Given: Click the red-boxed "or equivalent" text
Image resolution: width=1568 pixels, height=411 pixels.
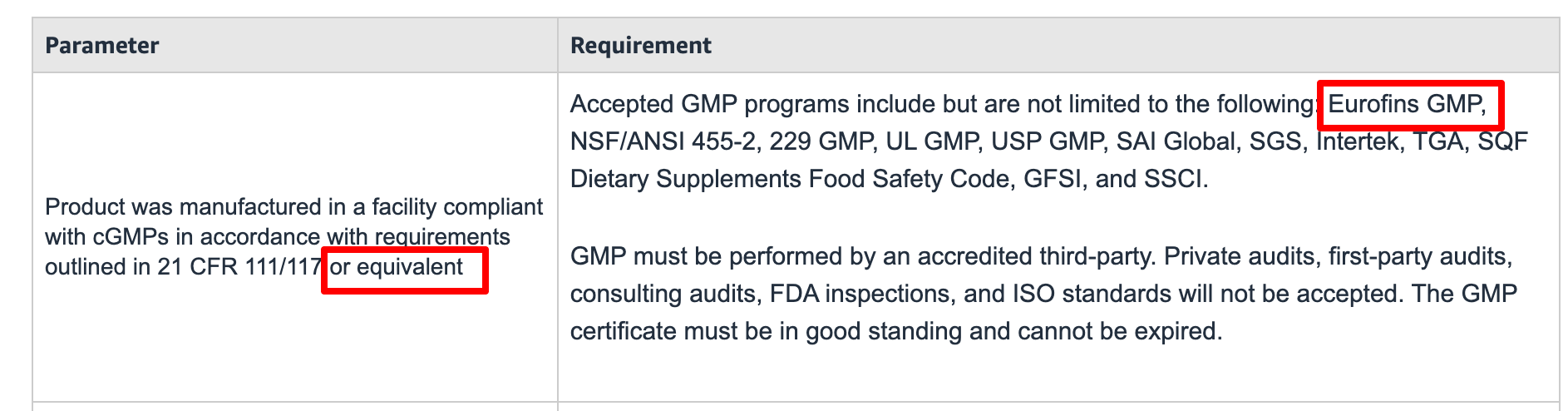Looking at the screenshot, I should click(396, 266).
